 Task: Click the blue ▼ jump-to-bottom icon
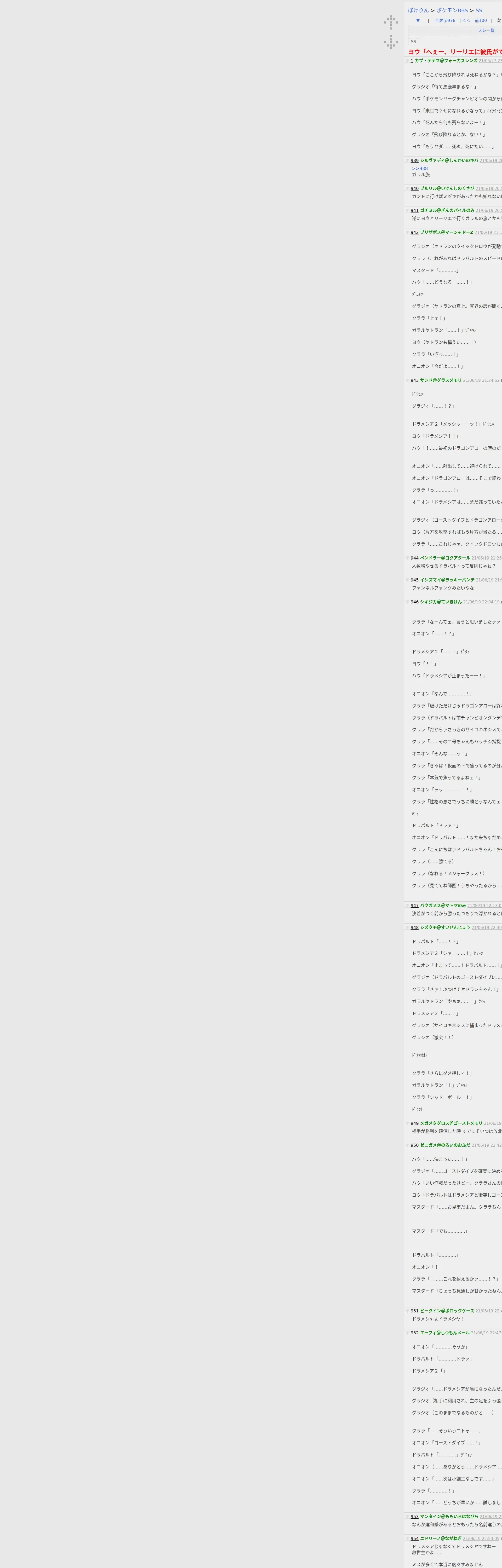[418, 21]
